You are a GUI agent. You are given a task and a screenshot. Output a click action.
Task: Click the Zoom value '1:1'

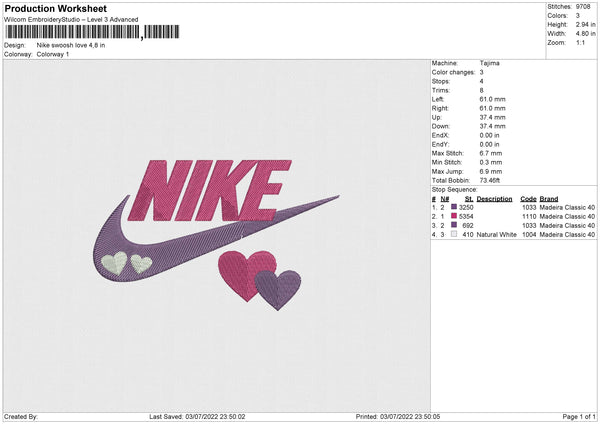tap(580, 42)
